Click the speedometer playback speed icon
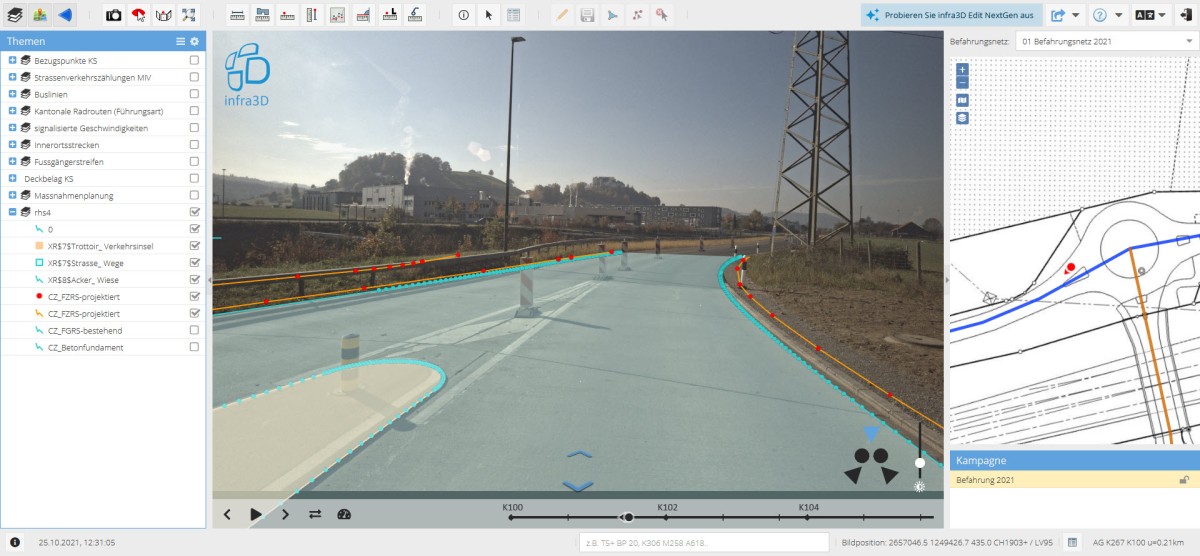 [344, 514]
